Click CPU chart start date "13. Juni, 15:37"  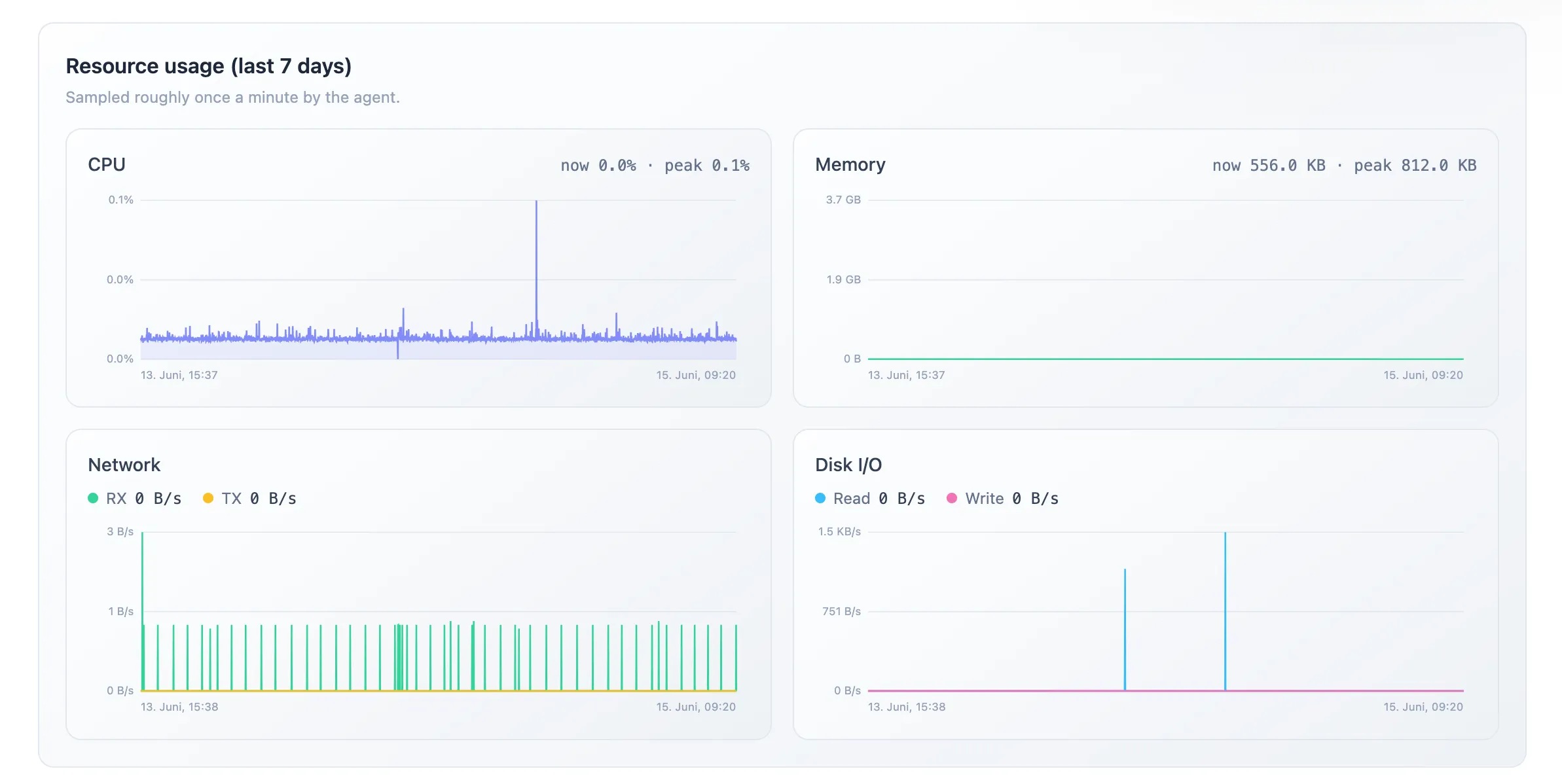pos(179,375)
